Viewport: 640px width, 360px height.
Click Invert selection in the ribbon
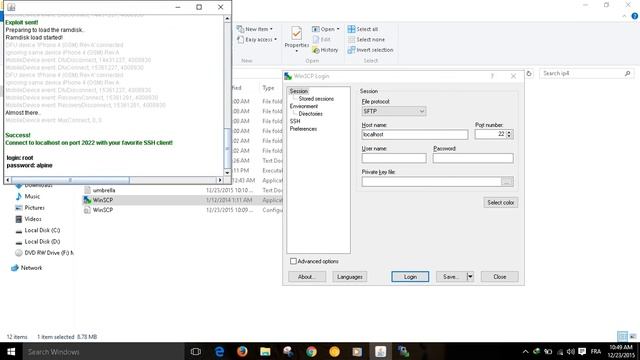[x=371, y=50]
